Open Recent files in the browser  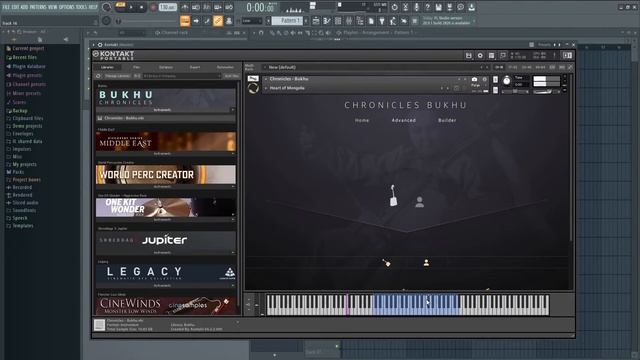pyautogui.click(x=24, y=57)
